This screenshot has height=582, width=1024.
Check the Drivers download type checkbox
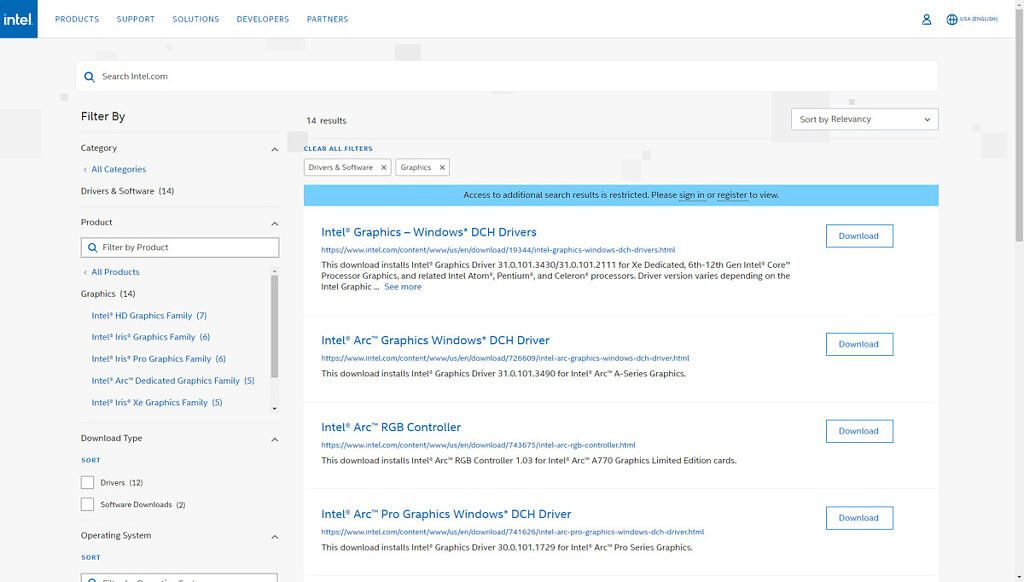point(87,483)
